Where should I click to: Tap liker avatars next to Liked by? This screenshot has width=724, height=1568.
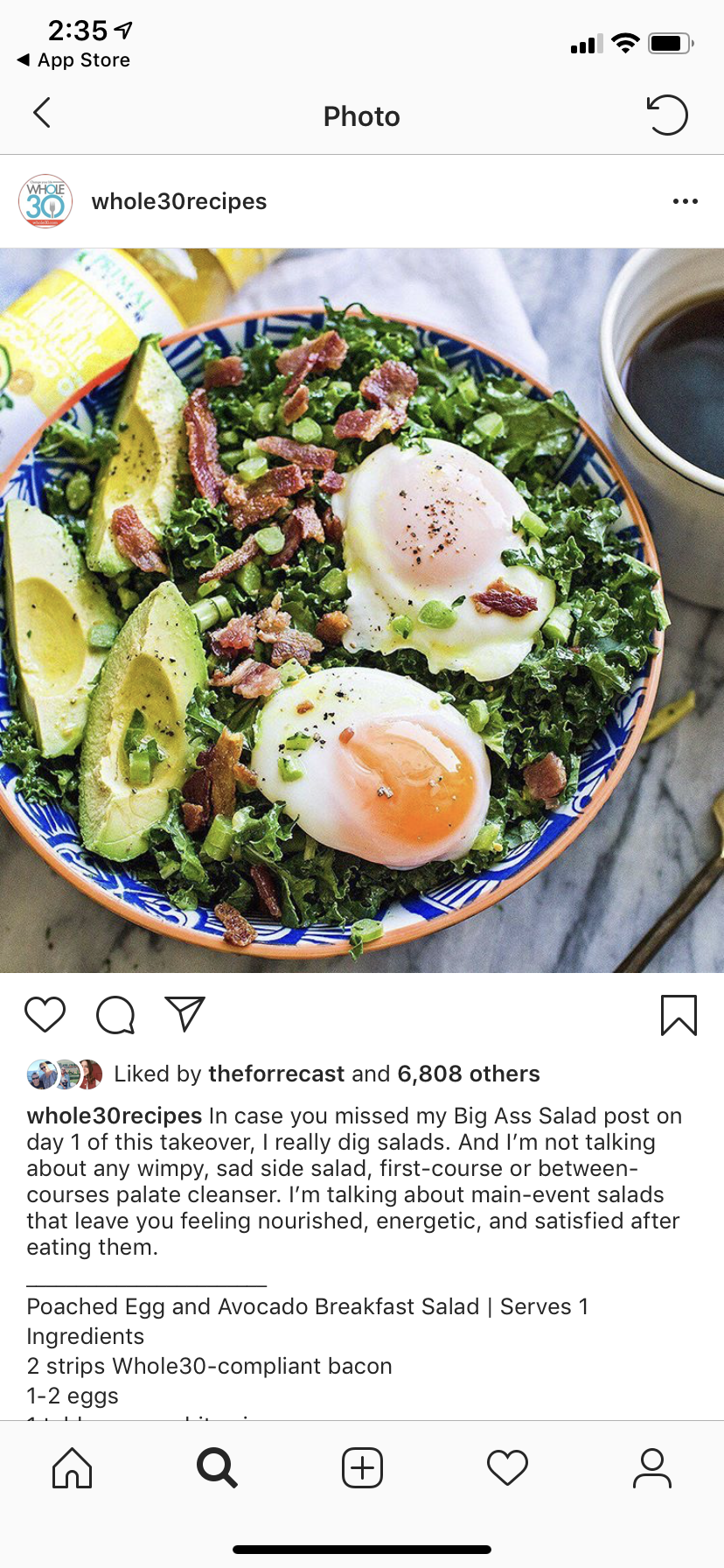65,1074
